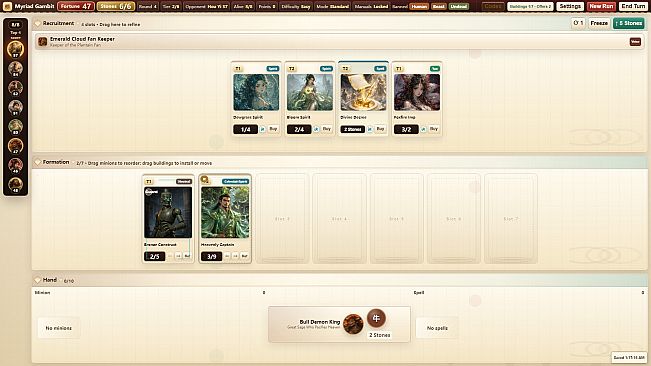
Task: Click the small icon beside Foxfire Imp Buy
Action: (x=423, y=129)
